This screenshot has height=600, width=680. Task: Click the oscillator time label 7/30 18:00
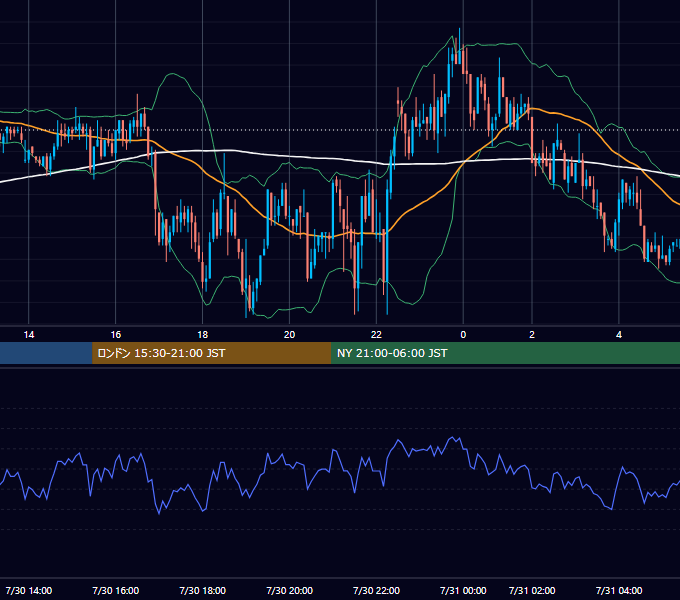203,590
